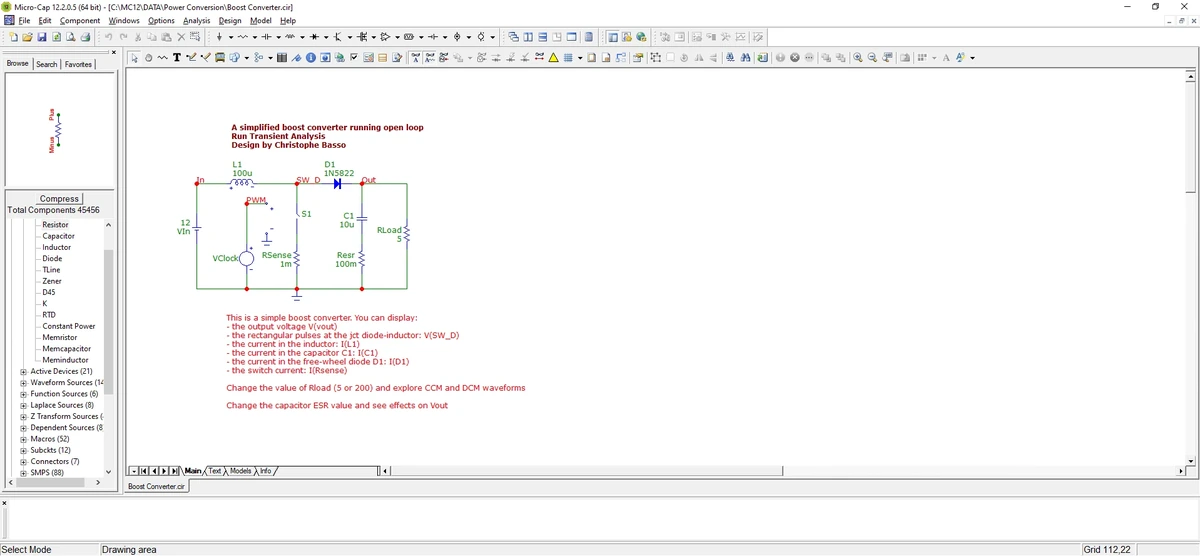Click the component tree scrollbar down arrow
The image size is (1200, 556).
pos(108,472)
